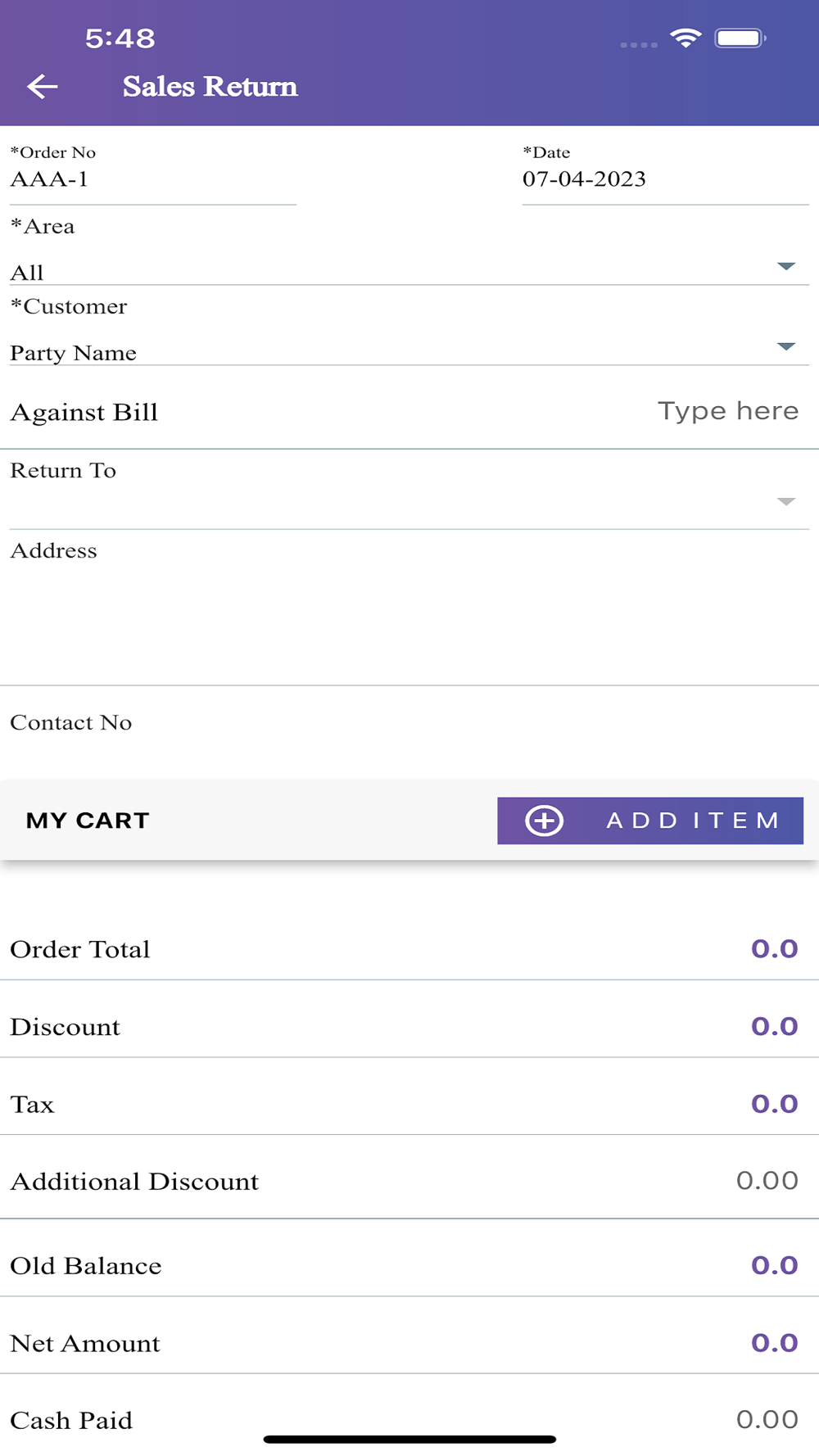Edit the Order No field AAA-1
Screen dimensions: 819x1456
pos(153,179)
